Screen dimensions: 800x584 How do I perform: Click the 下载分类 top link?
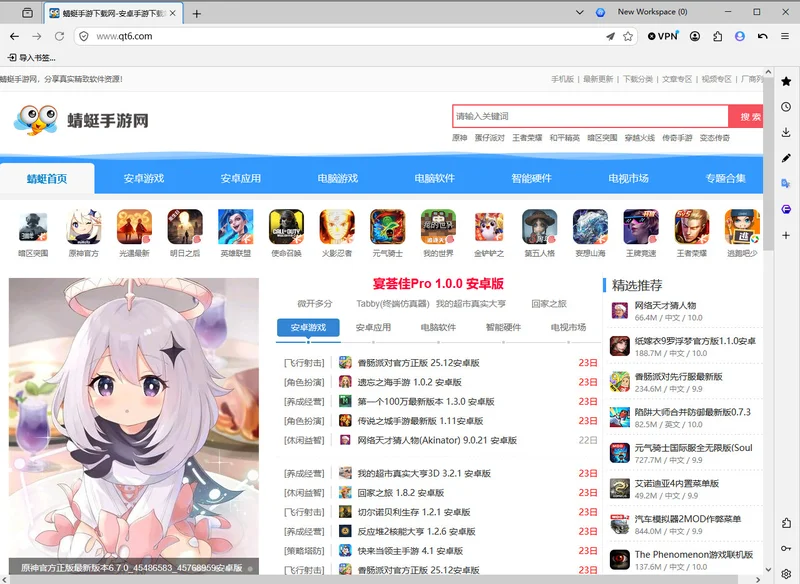click(638, 79)
